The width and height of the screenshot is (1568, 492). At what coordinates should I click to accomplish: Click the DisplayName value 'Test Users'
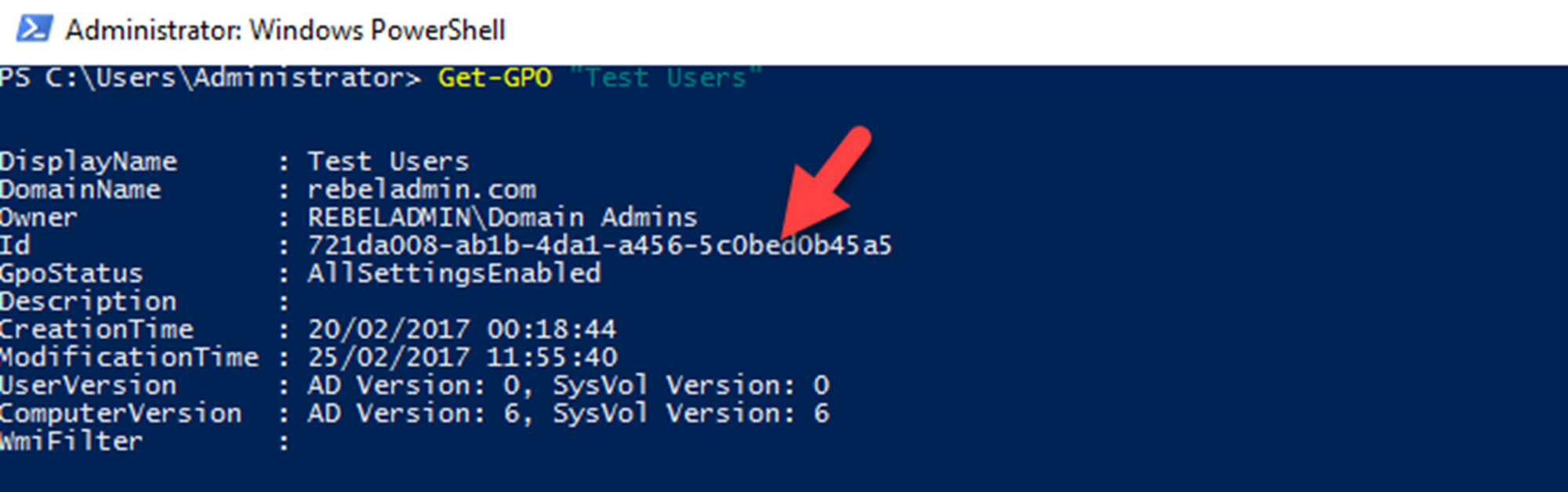pyautogui.click(x=388, y=161)
